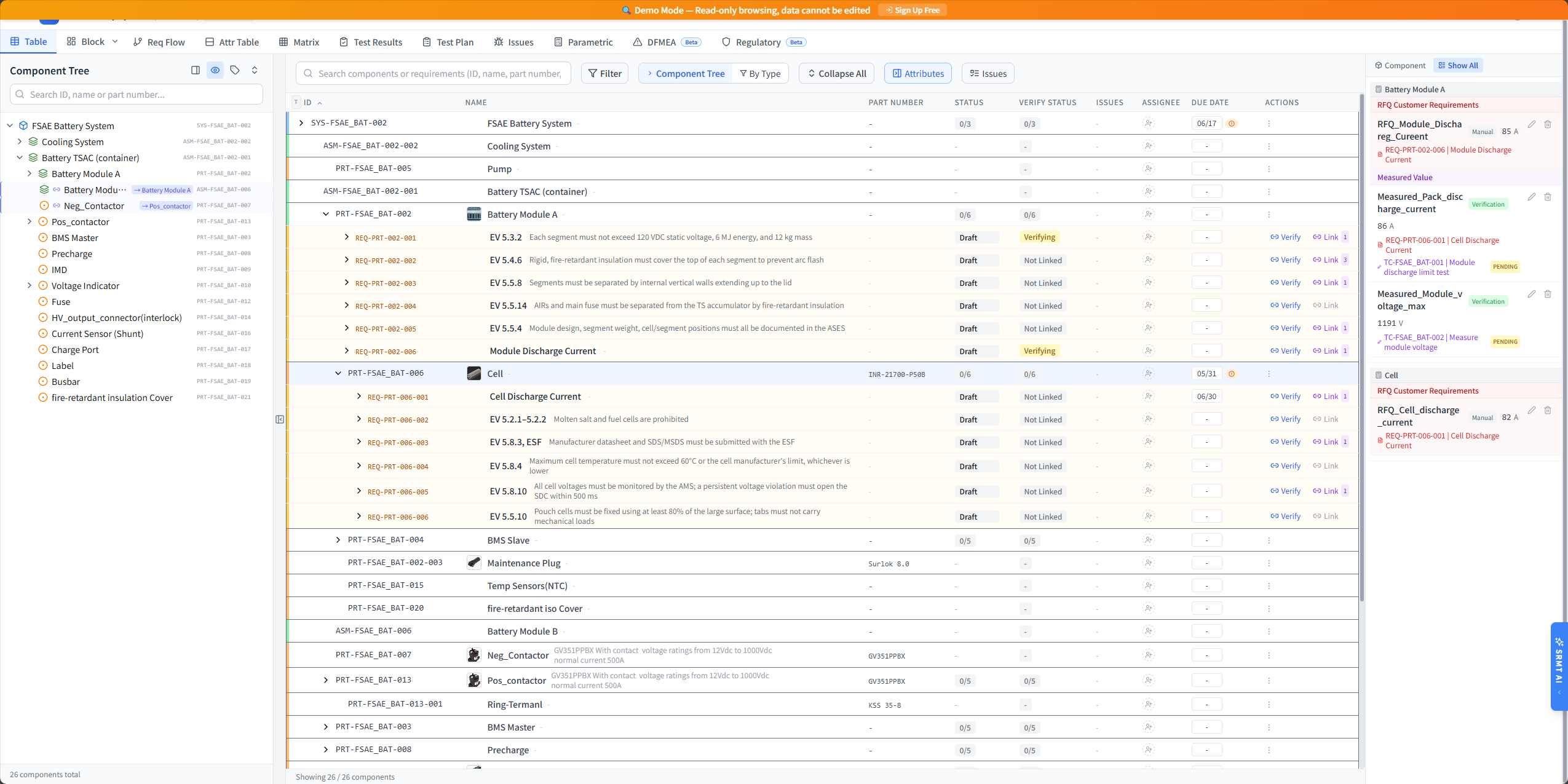Toggle component visibility eye in Component Tree
The height and width of the screenshot is (784, 1568).
(x=215, y=70)
